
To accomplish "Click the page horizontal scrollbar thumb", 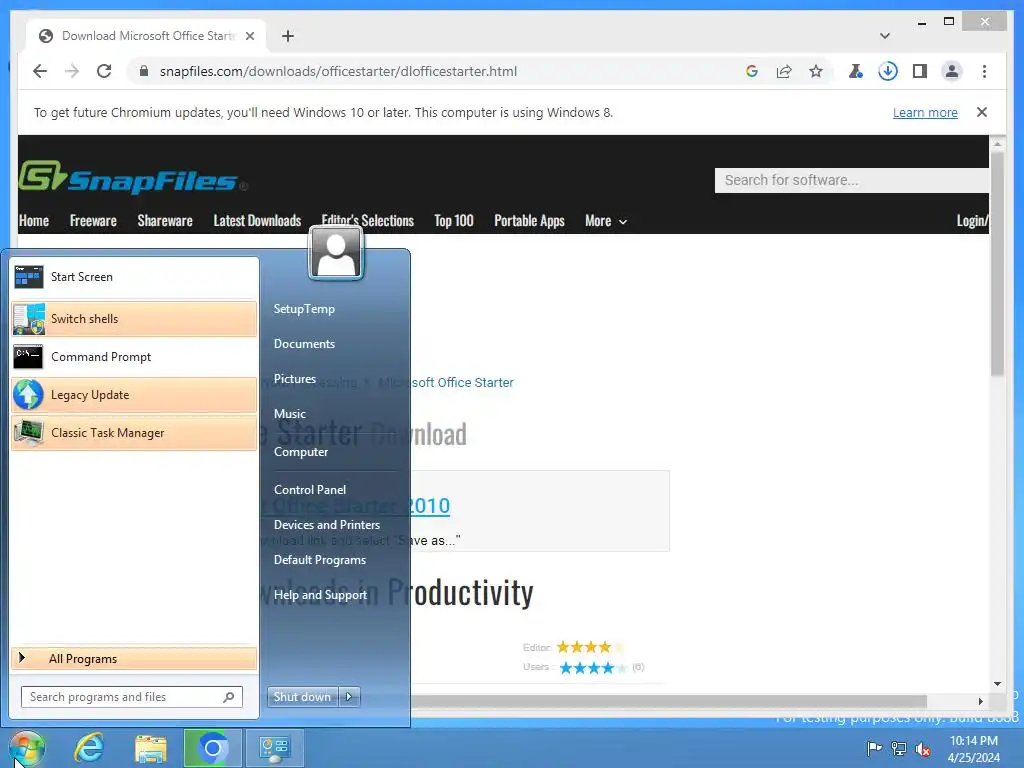I will click(x=668, y=701).
